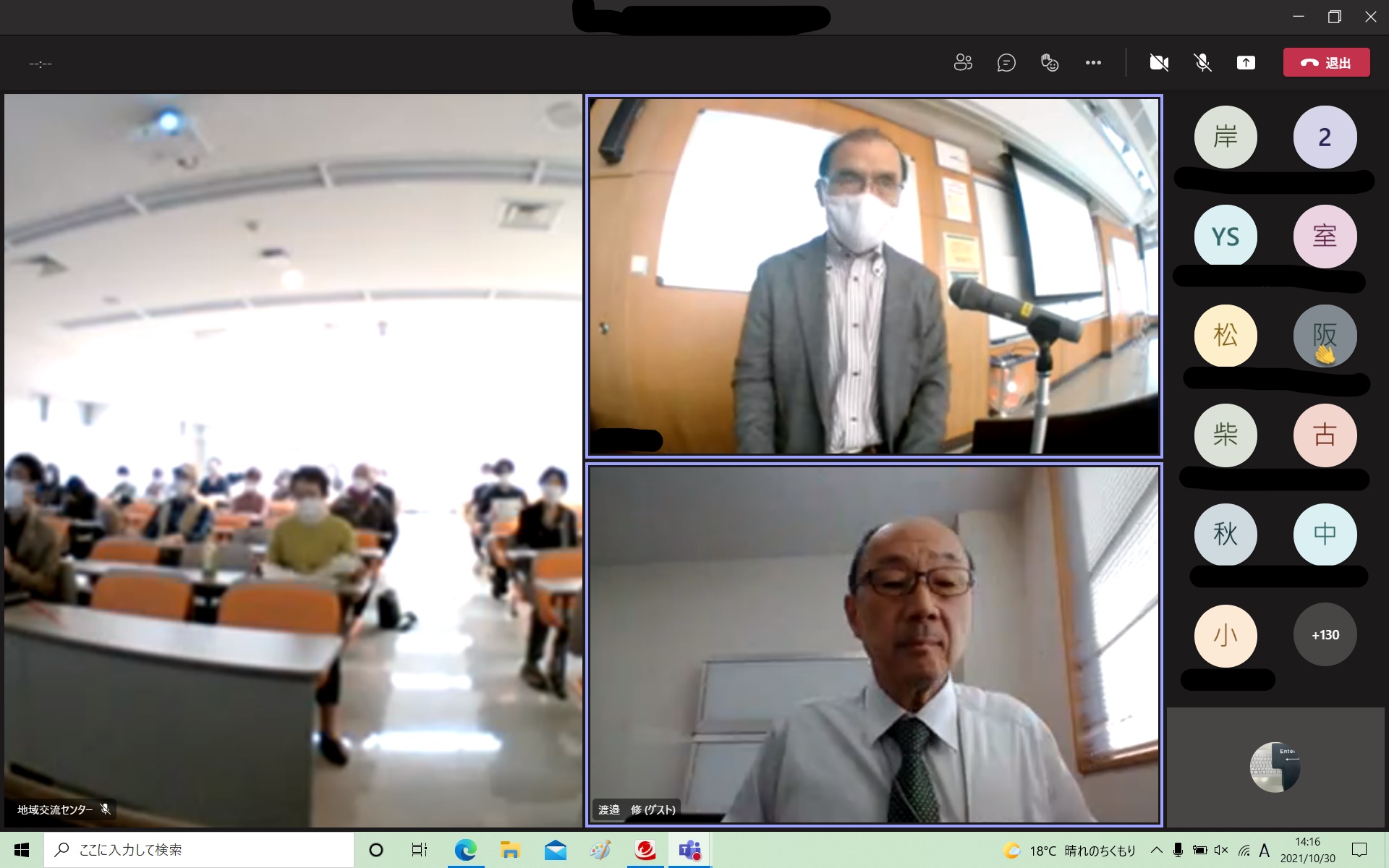Open the clock showing 14:16 2021/10/30

(x=1307, y=850)
